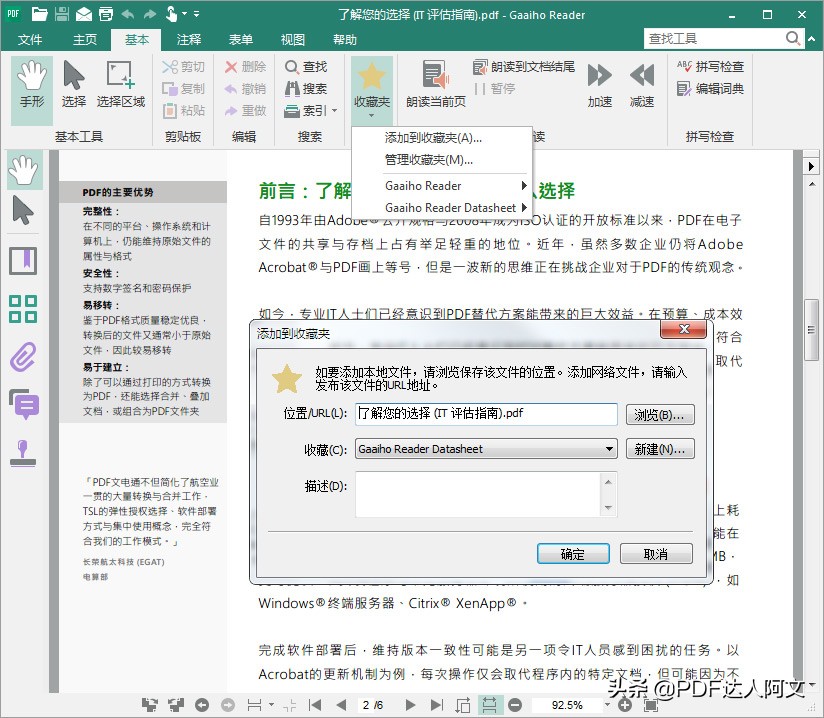Click 朗读到文档结尾 button
Viewport: 824px width, 718px height.
(x=523, y=67)
